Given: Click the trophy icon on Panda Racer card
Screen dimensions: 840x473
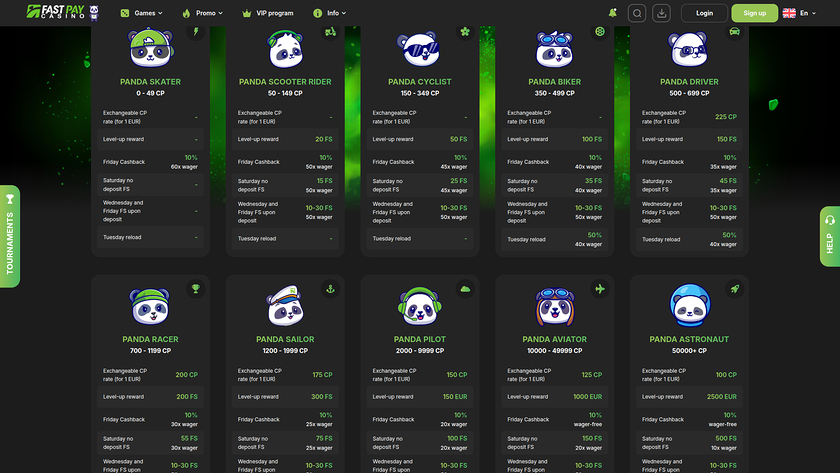Looking at the screenshot, I should point(196,289).
